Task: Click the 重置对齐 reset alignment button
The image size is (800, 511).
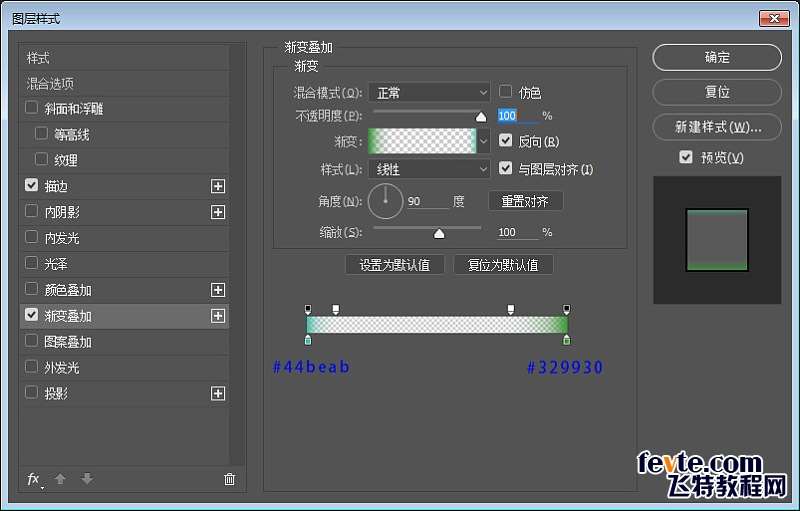Action: point(526,201)
